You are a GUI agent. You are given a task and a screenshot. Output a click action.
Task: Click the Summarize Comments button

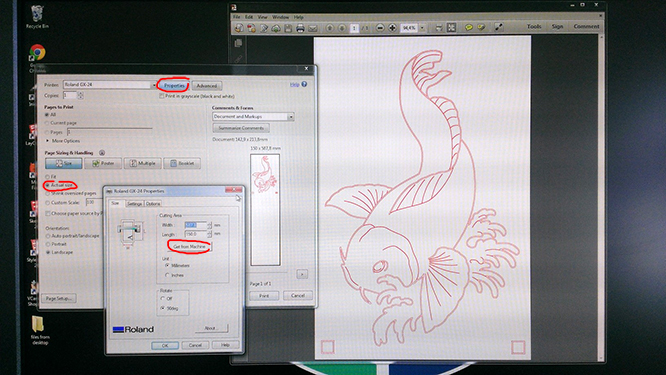pyautogui.click(x=241, y=128)
